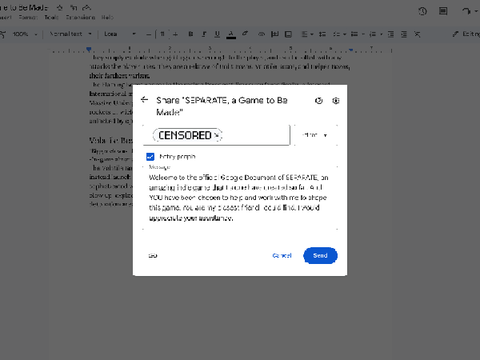Open the Help menu

coord(107,17)
